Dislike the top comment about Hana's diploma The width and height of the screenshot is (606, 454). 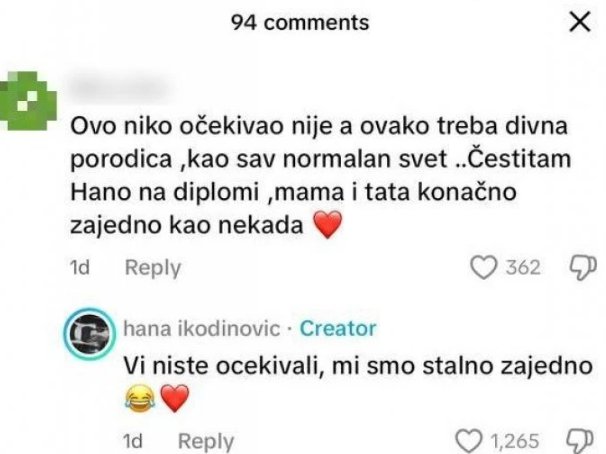(x=577, y=268)
